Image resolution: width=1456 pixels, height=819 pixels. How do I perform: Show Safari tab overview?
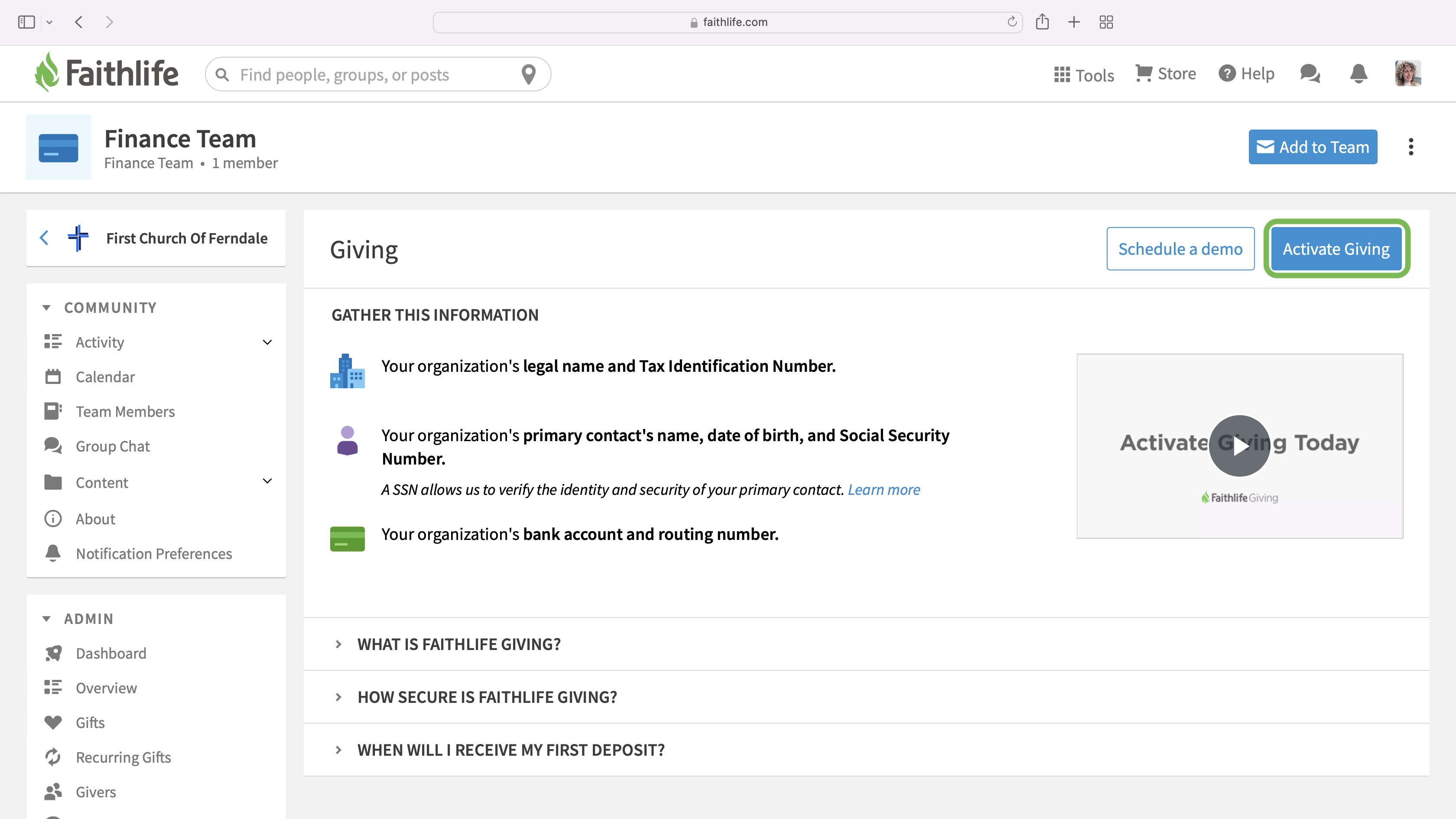(1106, 22)
